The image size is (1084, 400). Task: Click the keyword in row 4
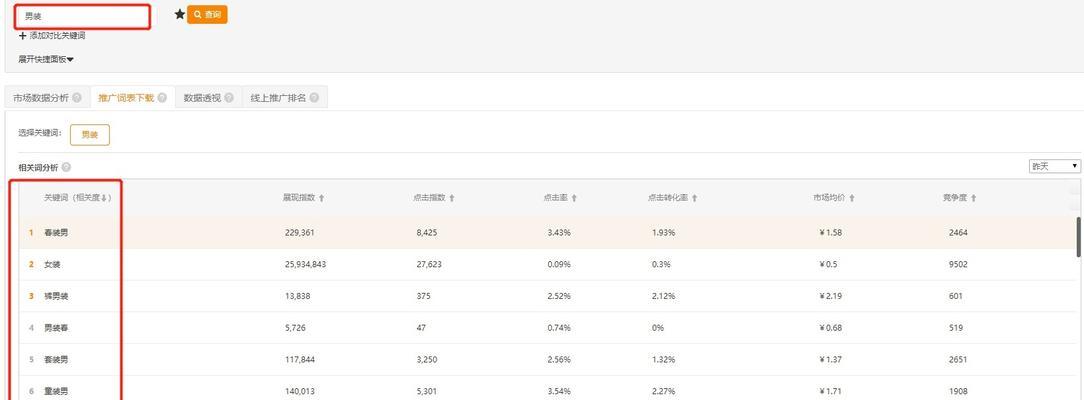point(56,328)
